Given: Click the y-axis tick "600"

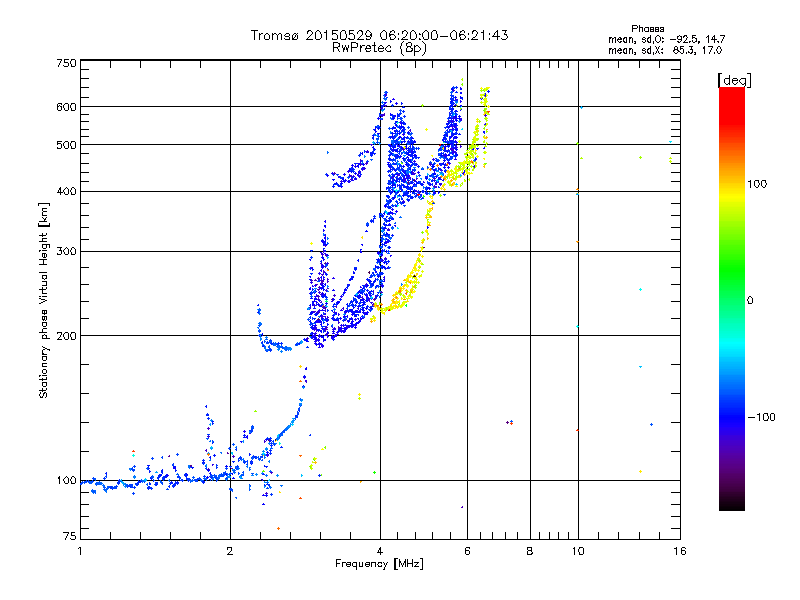Looking at the screenshot, I should [x=66, y=107].
